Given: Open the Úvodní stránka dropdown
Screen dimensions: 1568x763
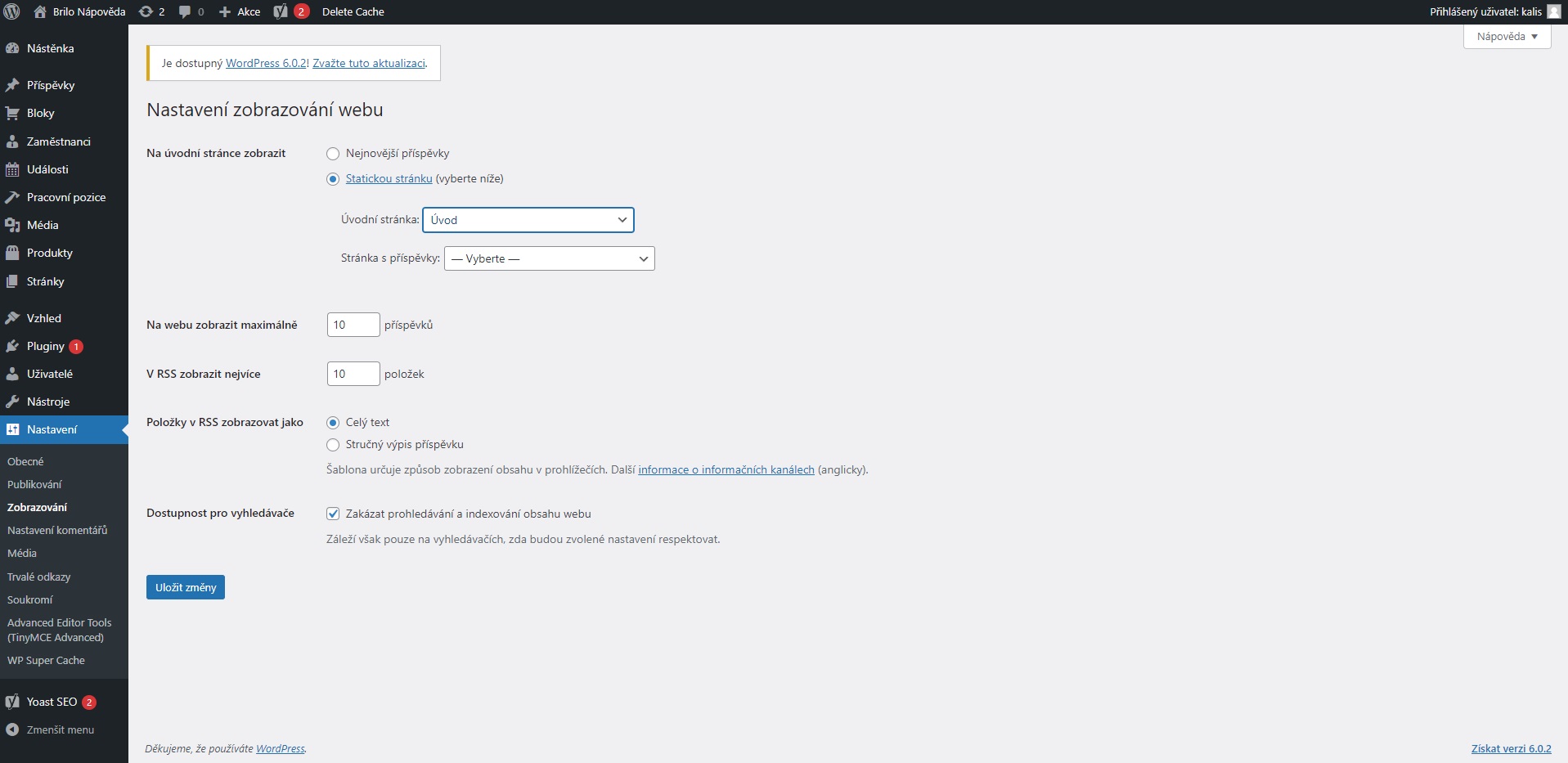Looking at the screenshot, I should [x=528, y=220].
